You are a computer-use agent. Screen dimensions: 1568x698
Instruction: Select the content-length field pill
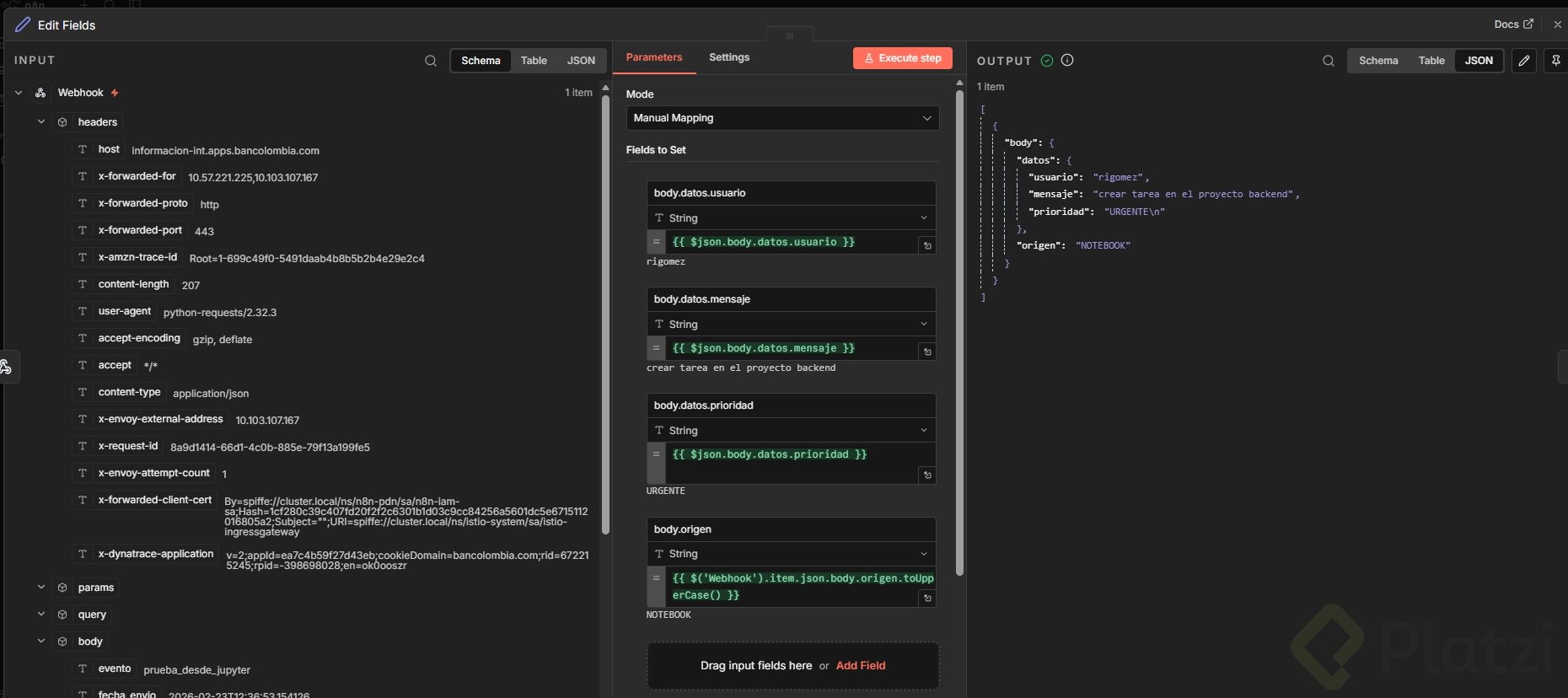[124, 284]
